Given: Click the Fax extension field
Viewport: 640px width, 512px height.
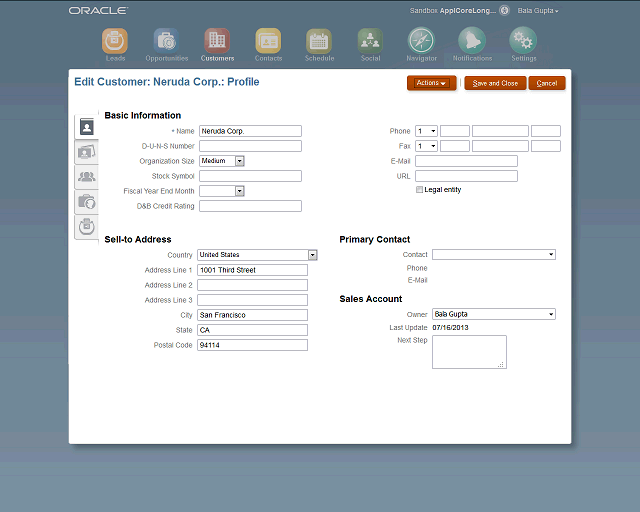Looking at the screenshot, I should (x=546, y=146).
